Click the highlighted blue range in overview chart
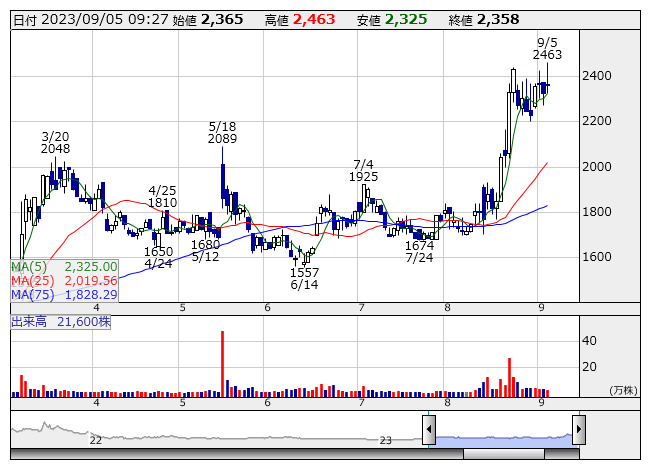Screen dimensions: 653x470 tap(504, 441)
